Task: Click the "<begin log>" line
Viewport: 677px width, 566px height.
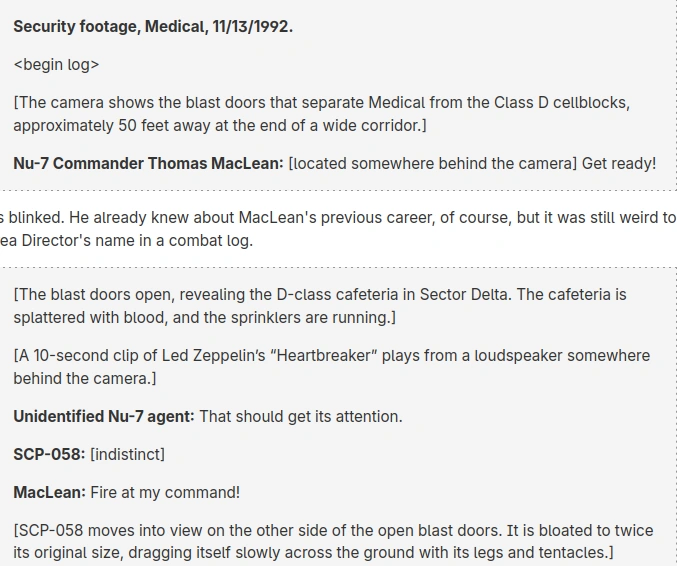Action: (56, 65)
